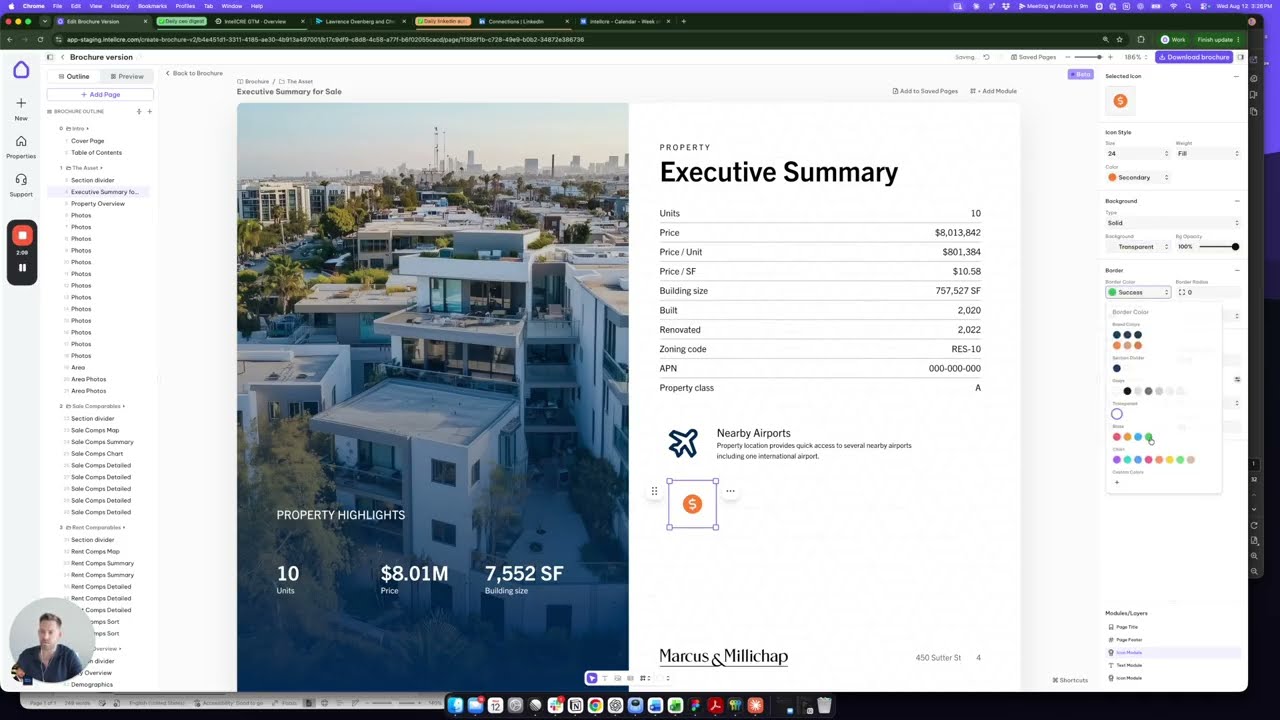Toggle right panel icon beside Download brochure
The image size is (1280, 720).
(1240, 57)
